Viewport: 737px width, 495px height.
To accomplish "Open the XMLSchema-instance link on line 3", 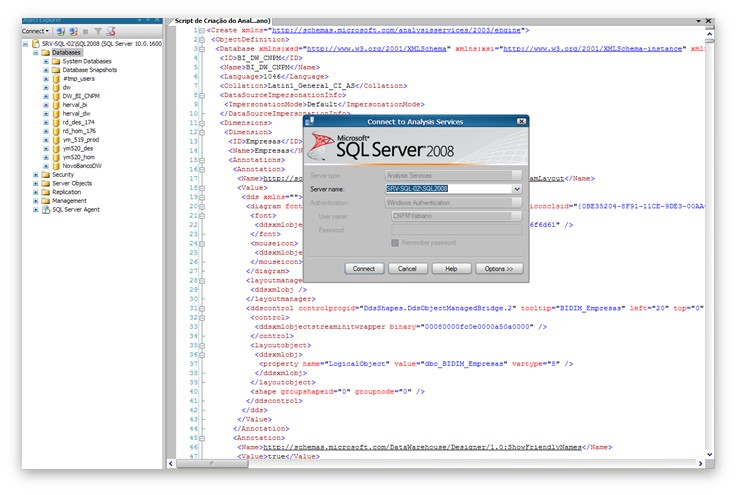I will pos(593,48).
